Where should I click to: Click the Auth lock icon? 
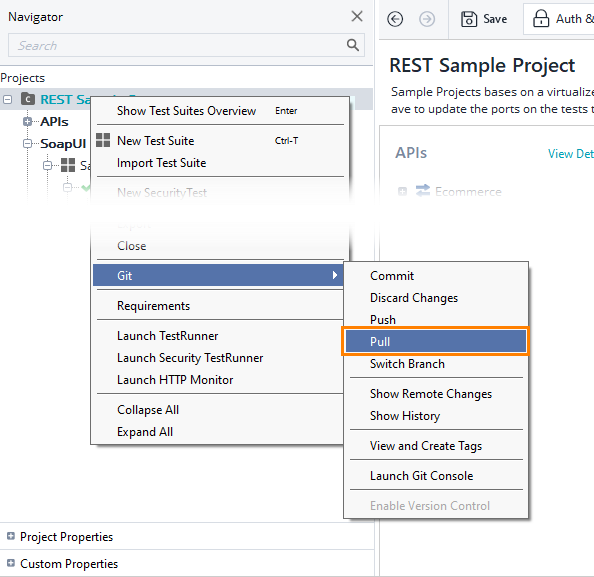pos(541,18)
